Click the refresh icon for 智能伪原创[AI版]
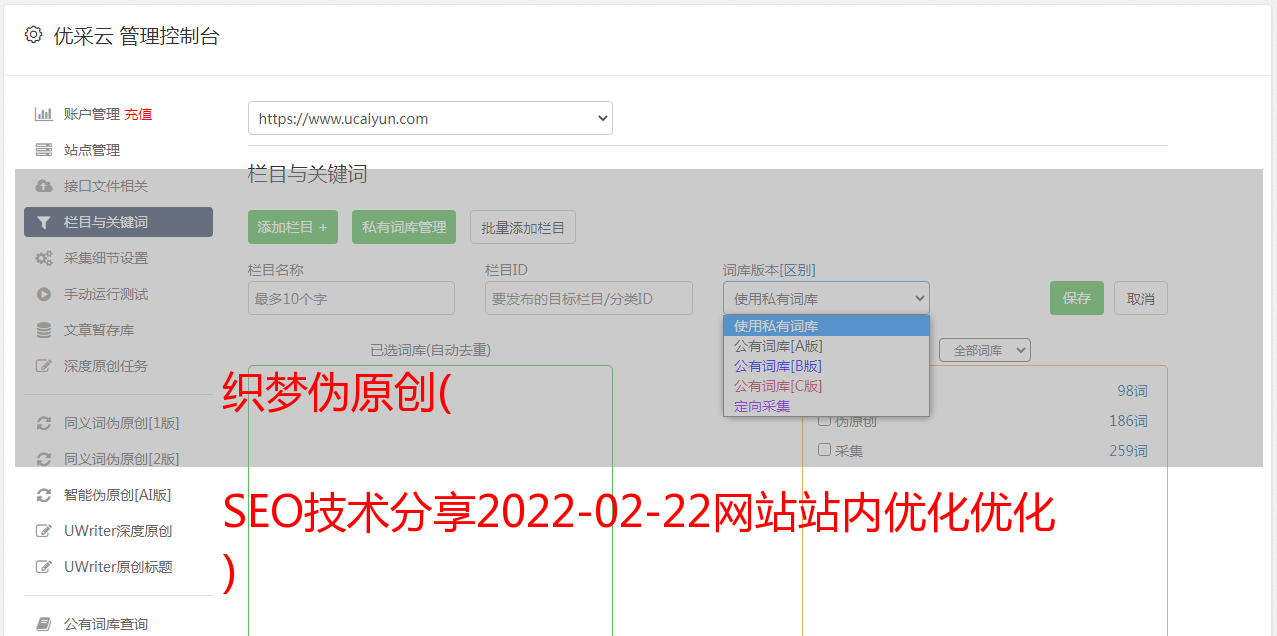1277x636 pixels. tap(44, 495)
